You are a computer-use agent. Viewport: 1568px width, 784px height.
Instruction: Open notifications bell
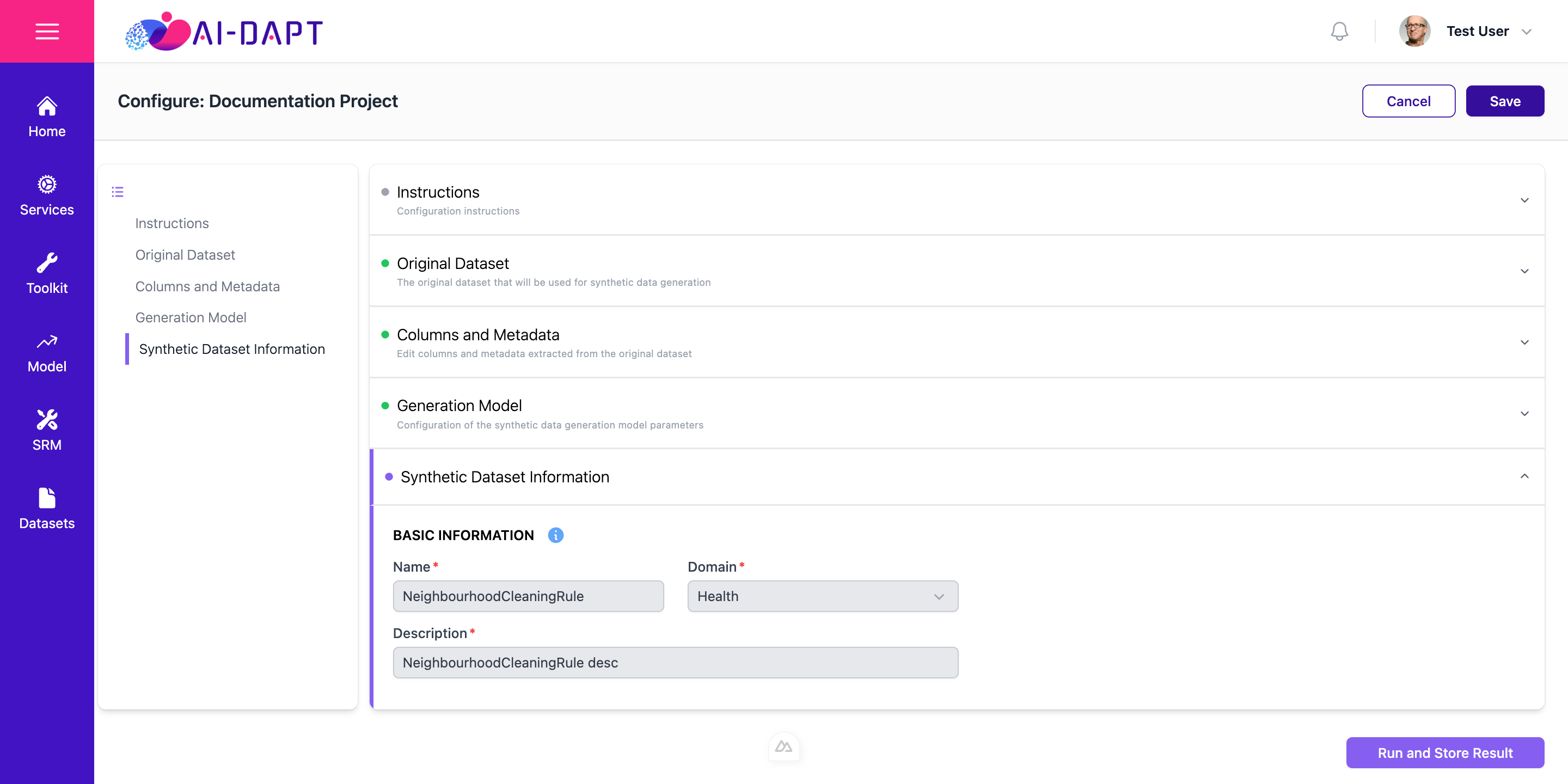tap(1339, 31)
